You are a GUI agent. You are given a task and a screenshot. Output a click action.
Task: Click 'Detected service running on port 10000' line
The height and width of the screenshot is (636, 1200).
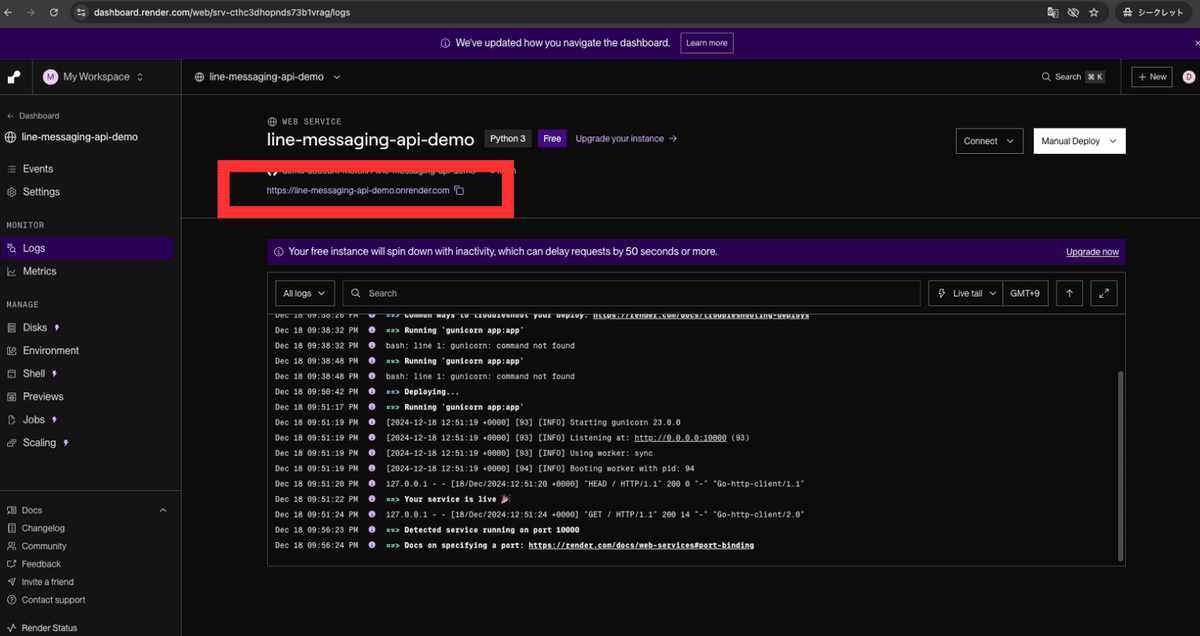coord(482,530)
